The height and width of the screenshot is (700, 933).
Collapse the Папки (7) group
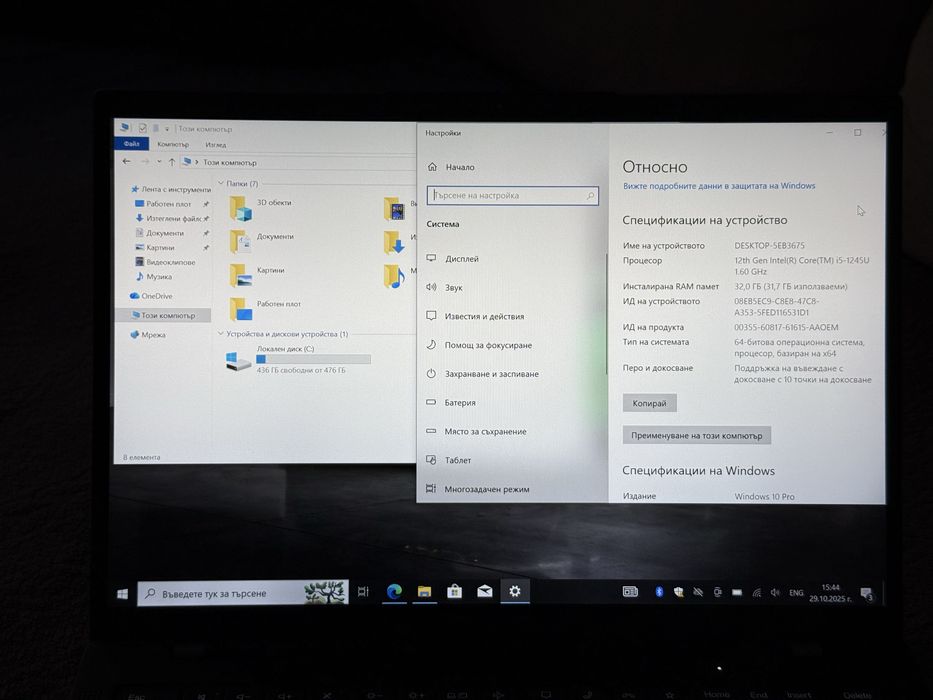pyautogui.click(x=221, y=183)
